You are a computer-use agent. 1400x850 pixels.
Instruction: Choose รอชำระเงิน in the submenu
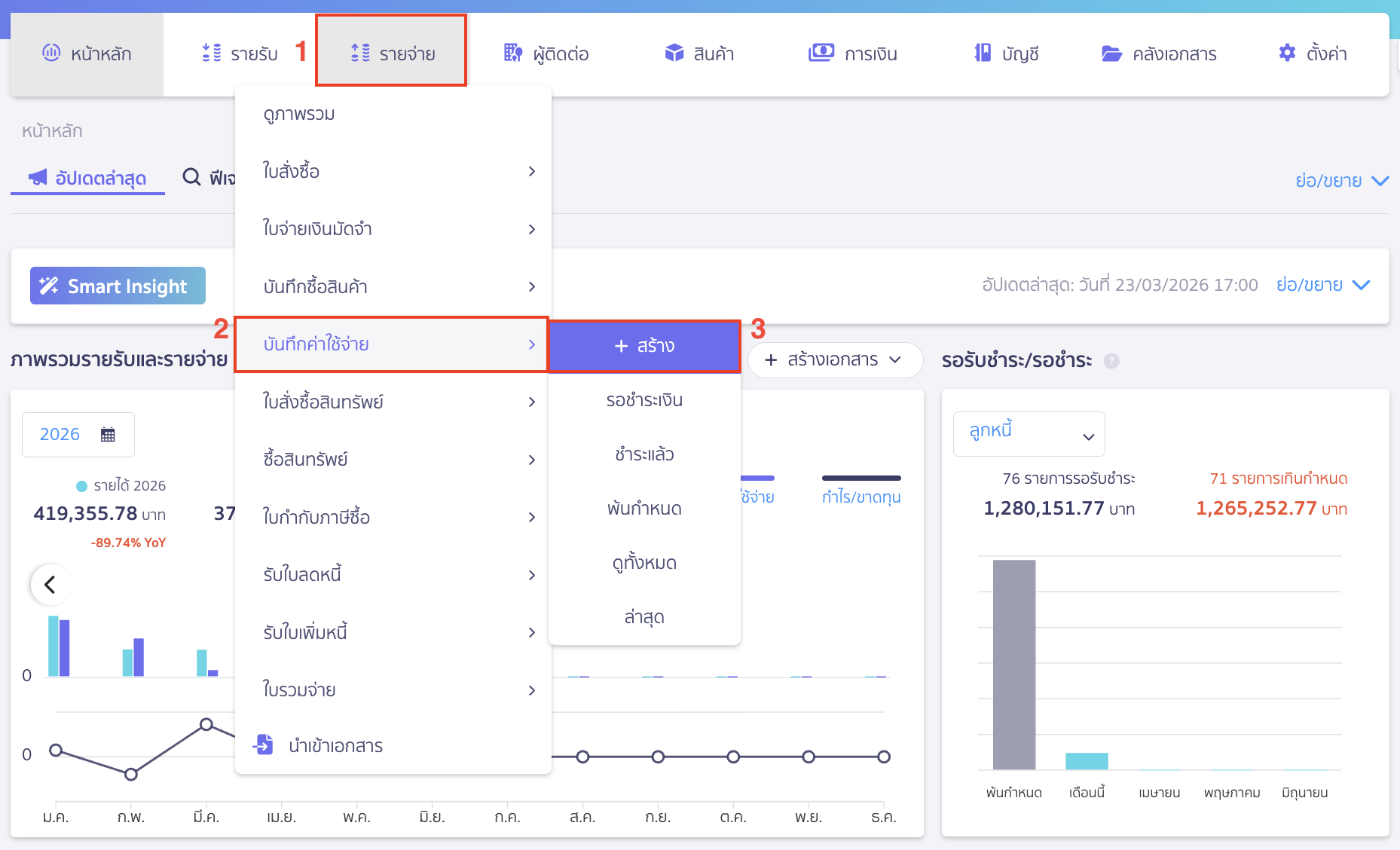click(644, 400)
